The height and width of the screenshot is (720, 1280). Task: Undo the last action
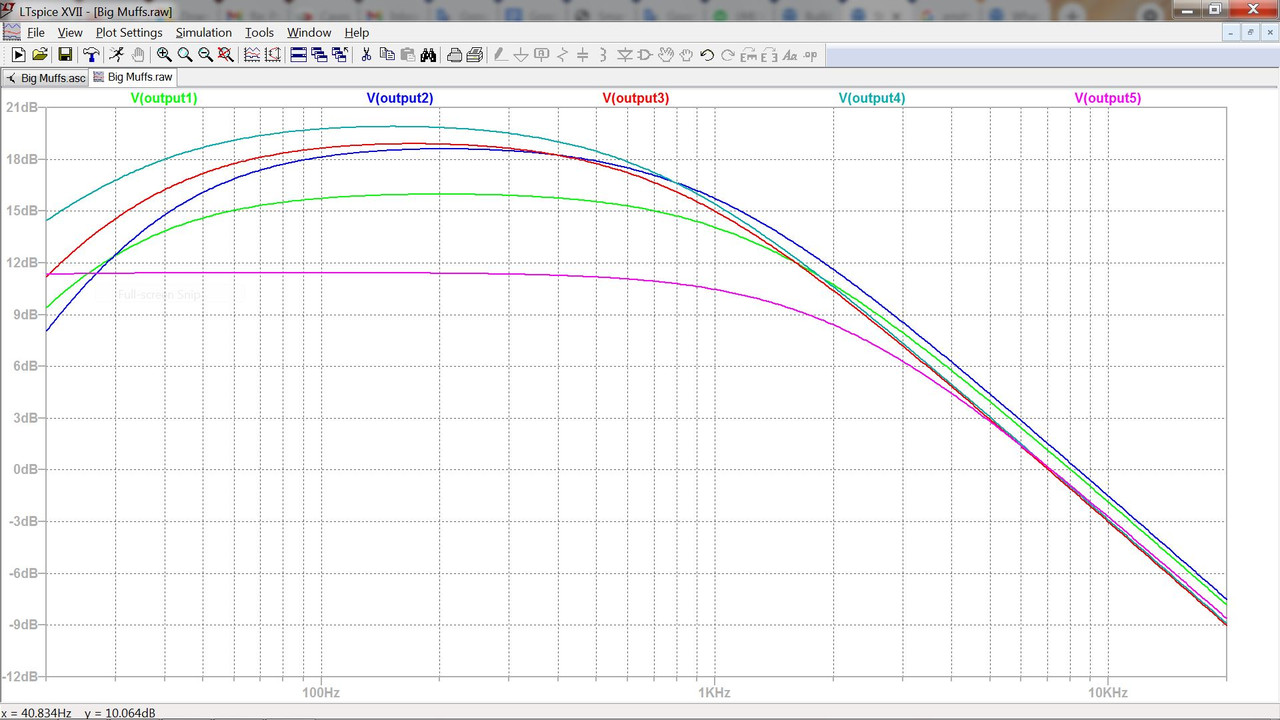click(x=707, y=55)
